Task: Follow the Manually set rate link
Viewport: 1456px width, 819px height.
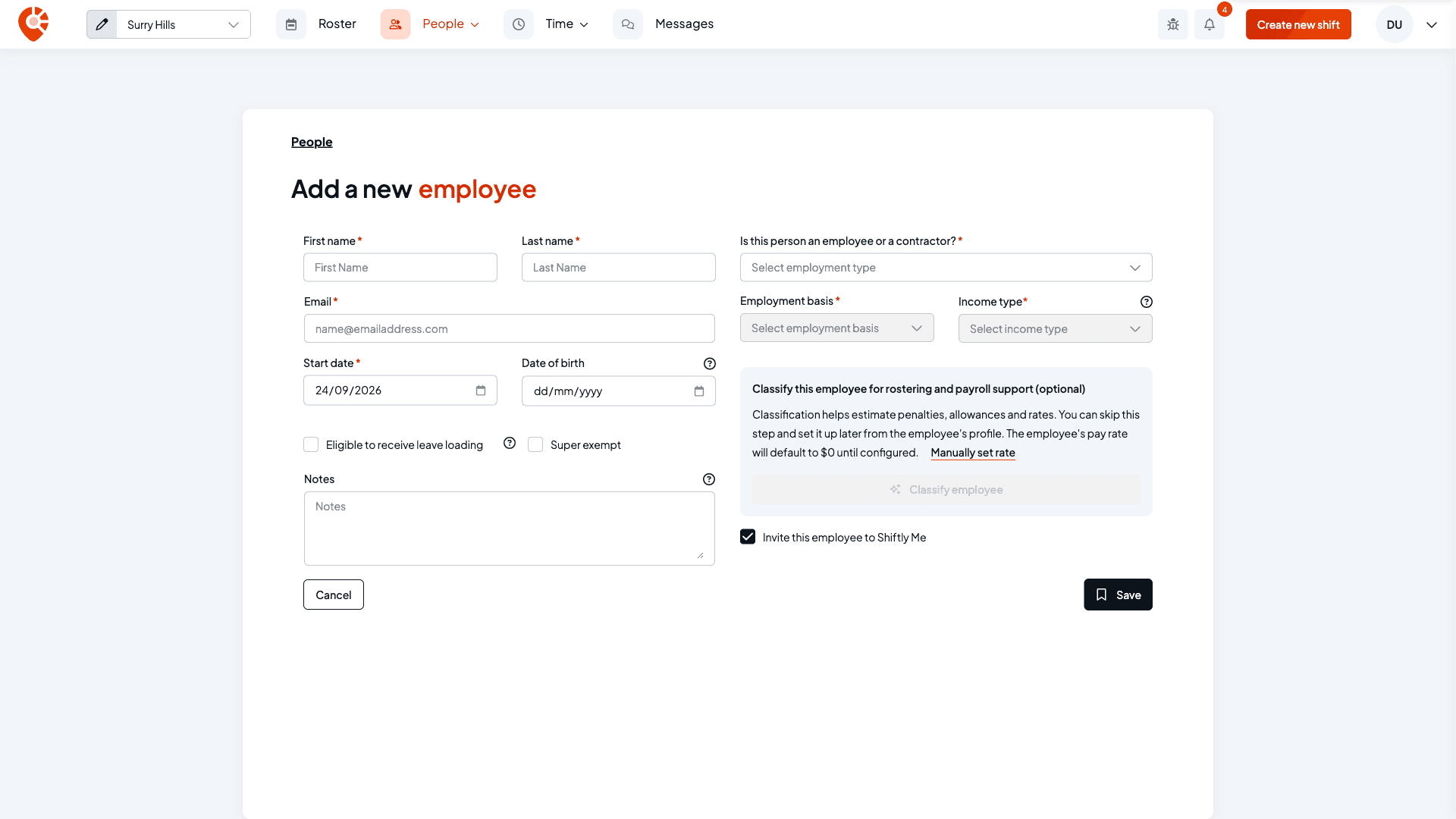Action: tap(973, 453)
